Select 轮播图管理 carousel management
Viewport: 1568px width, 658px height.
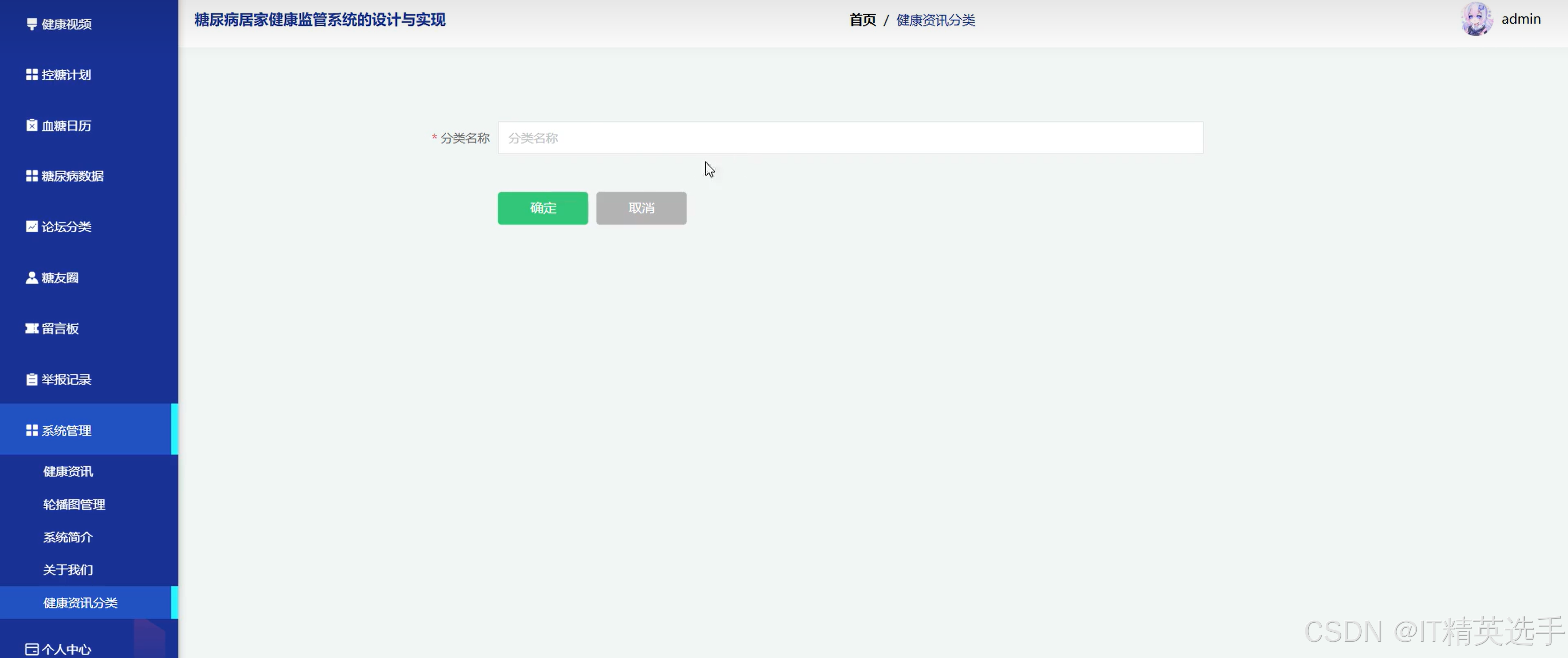click(x=73, y=504)
